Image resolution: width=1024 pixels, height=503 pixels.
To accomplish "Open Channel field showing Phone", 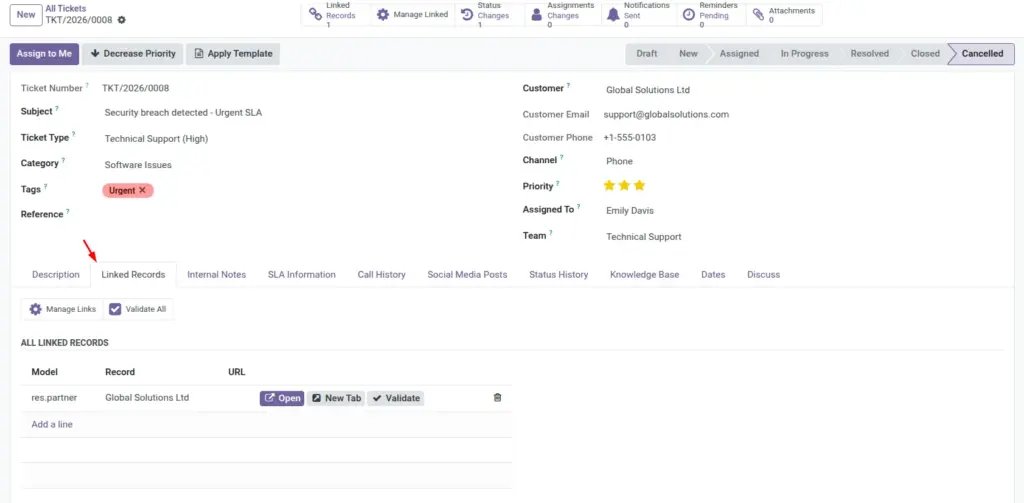I will (x=803, y=161).
